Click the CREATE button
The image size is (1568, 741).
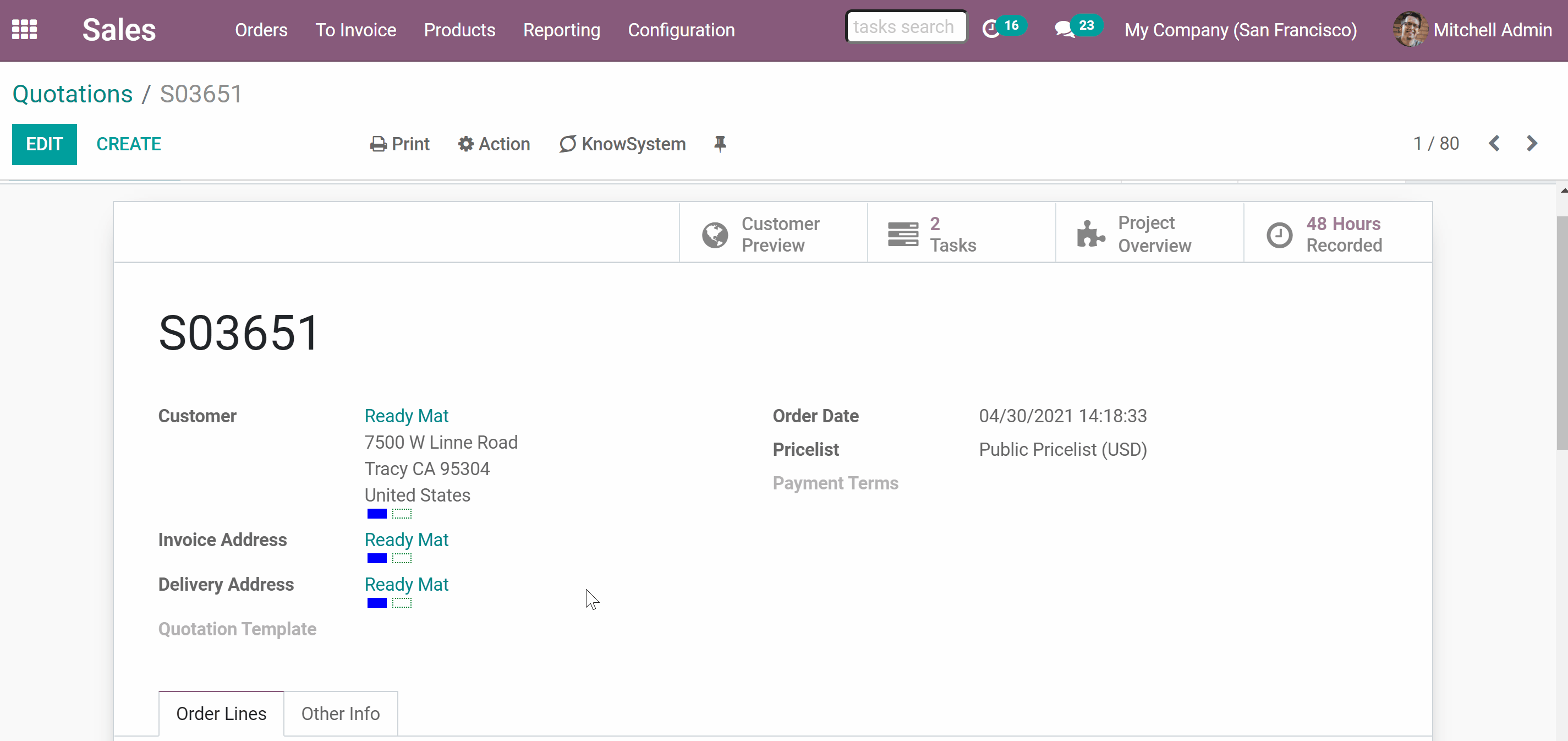point(128,144)
